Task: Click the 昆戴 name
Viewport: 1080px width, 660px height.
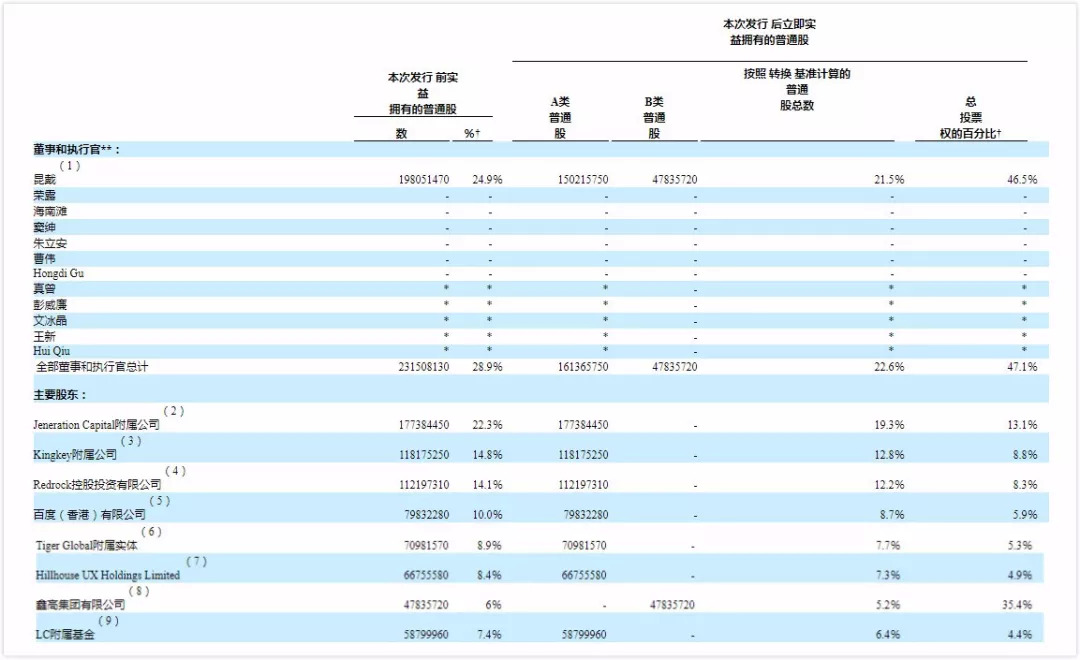Action: coord(44,180)
